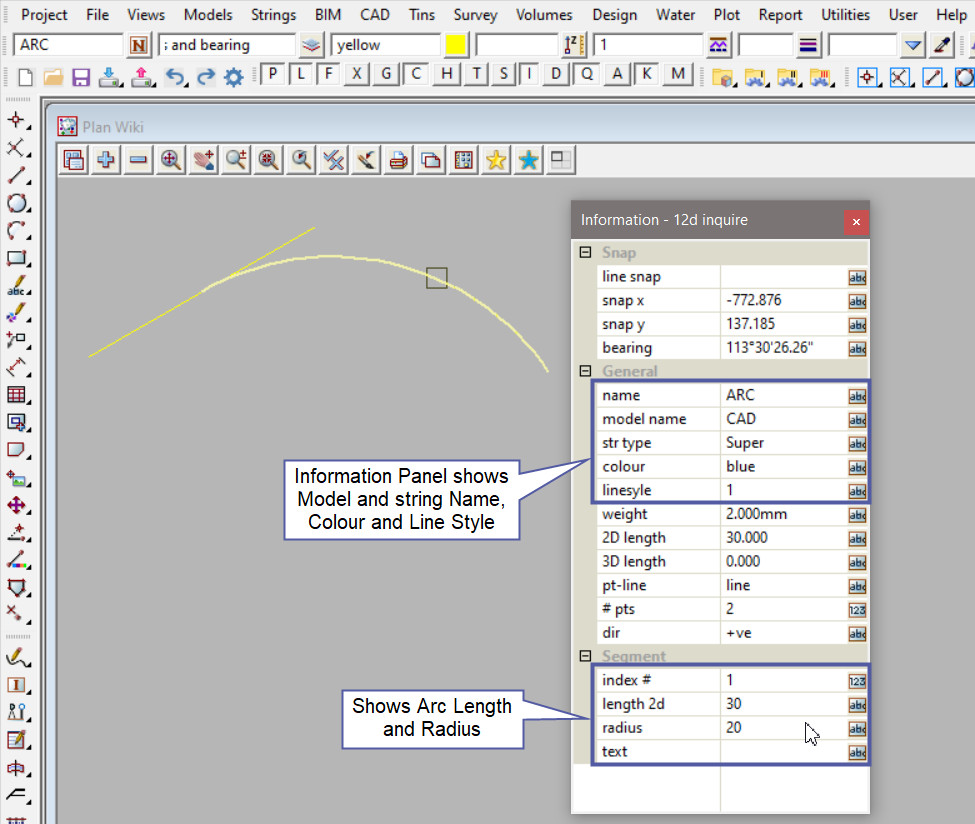Open the Strings menu
The image size is (975, 824).
tap(273, 15)
